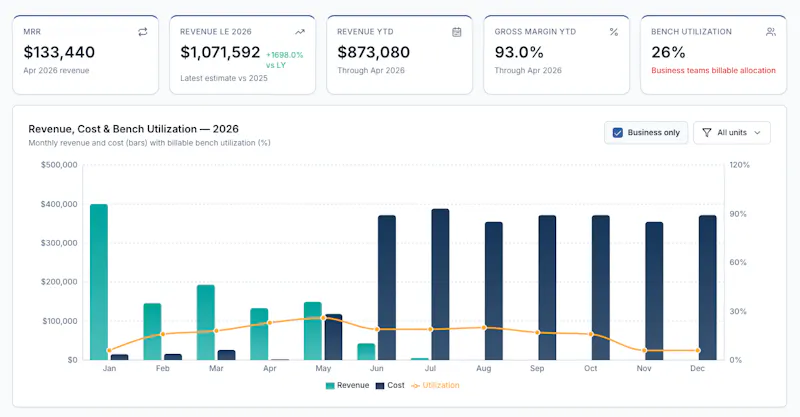Click the percent icon on Gross Margin YTD card
The height and width of the screenshot is (417, 800).
614,32
